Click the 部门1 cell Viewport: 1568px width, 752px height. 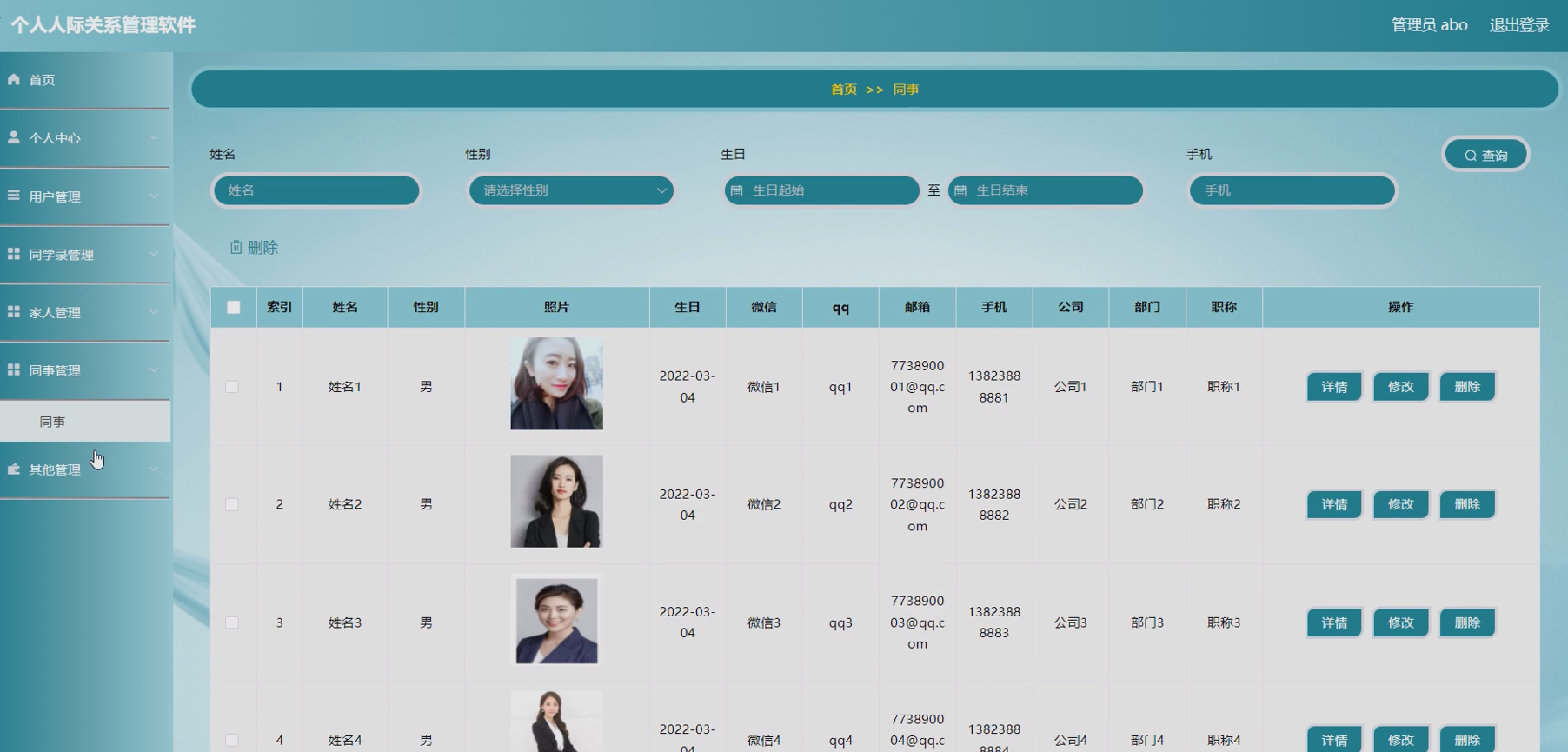(x=1147, y=387)
